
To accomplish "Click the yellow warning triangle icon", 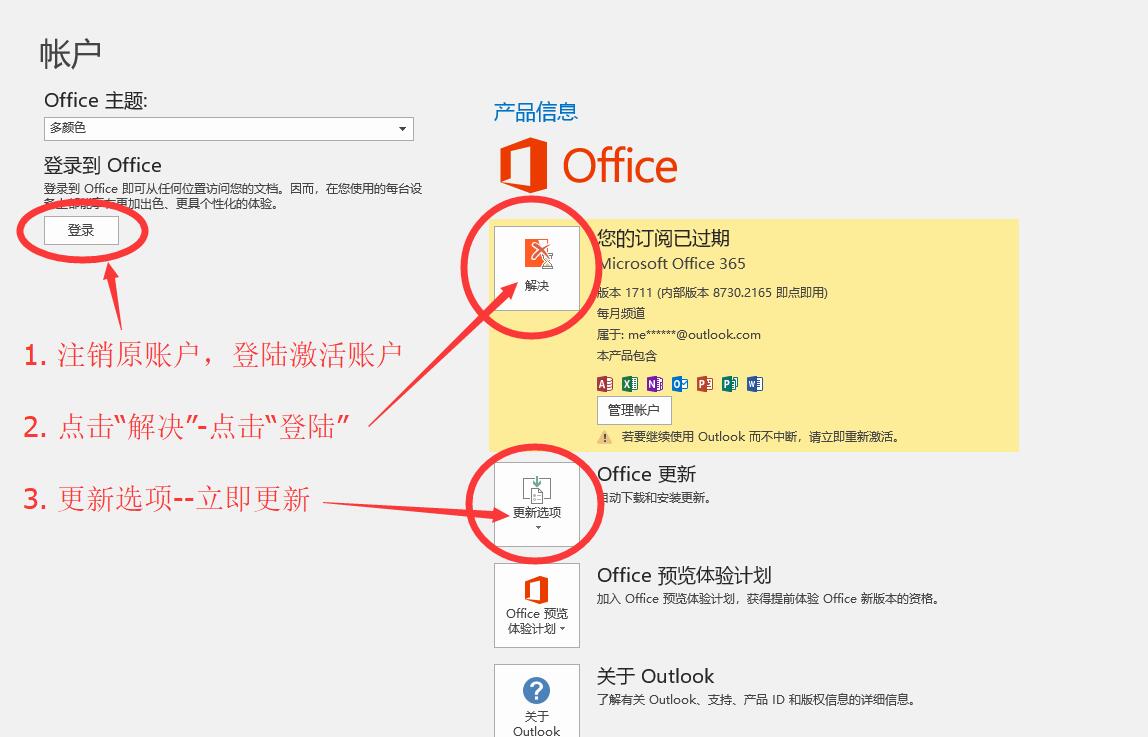I will (605, 437).
